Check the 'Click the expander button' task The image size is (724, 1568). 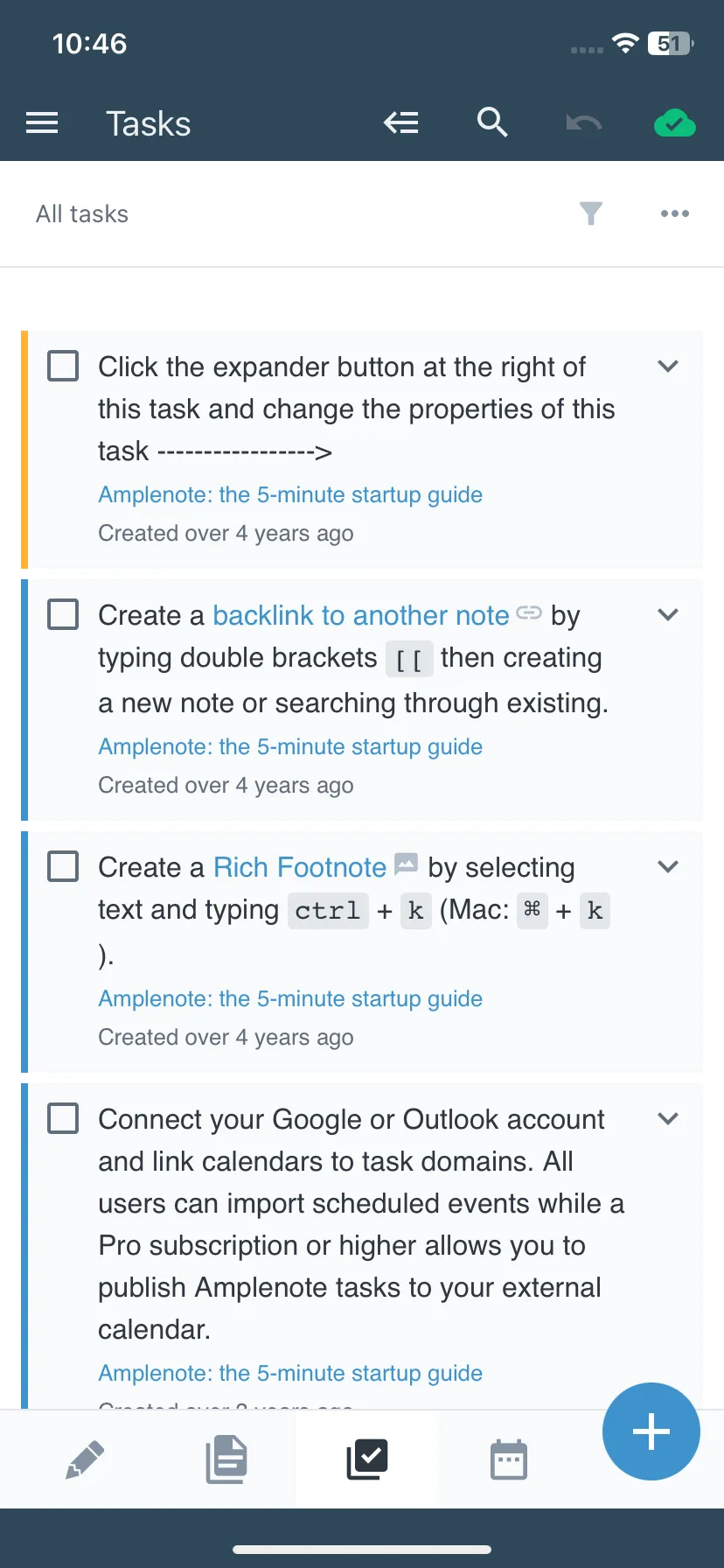63,366
